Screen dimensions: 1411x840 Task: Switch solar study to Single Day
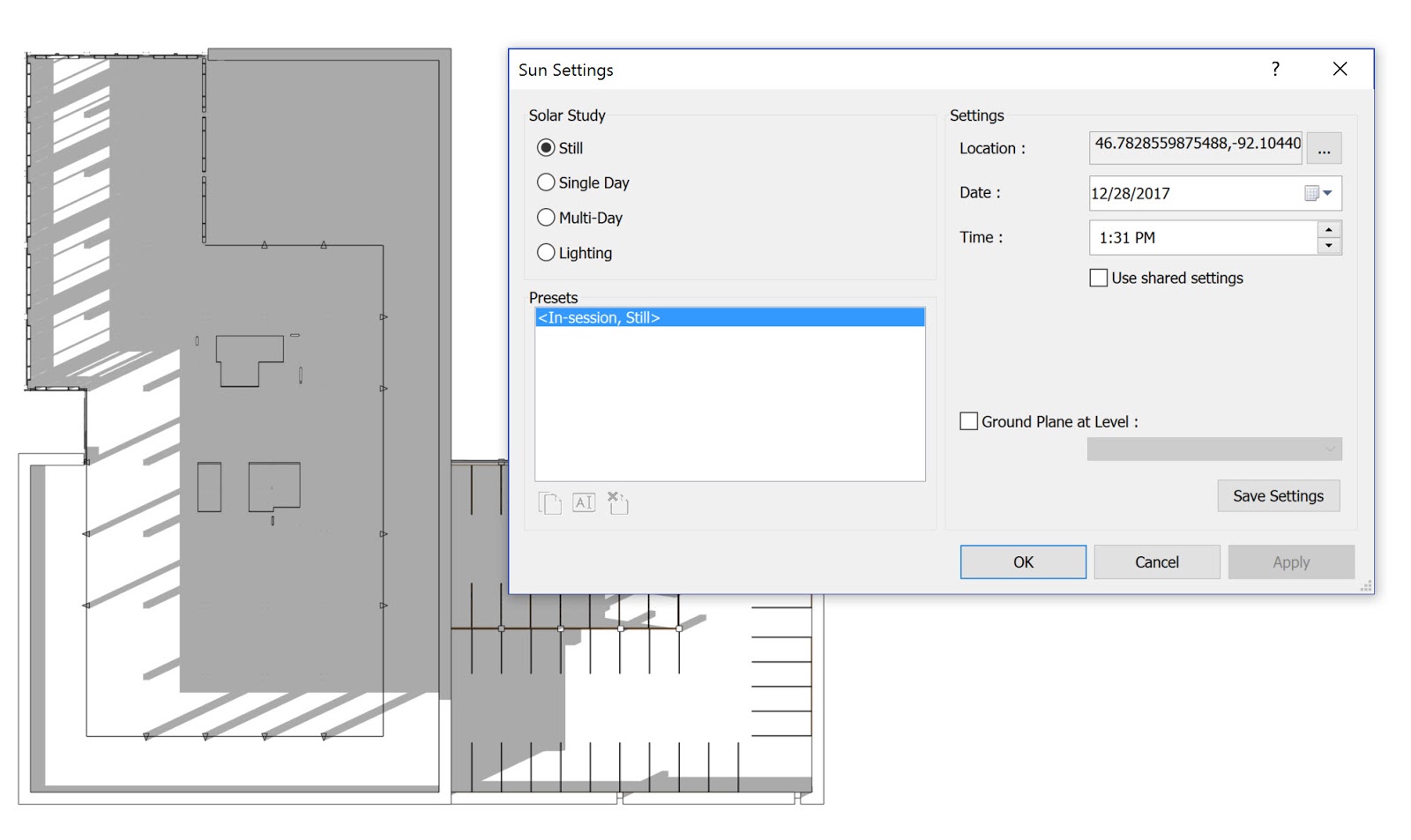tap(546, 182)
